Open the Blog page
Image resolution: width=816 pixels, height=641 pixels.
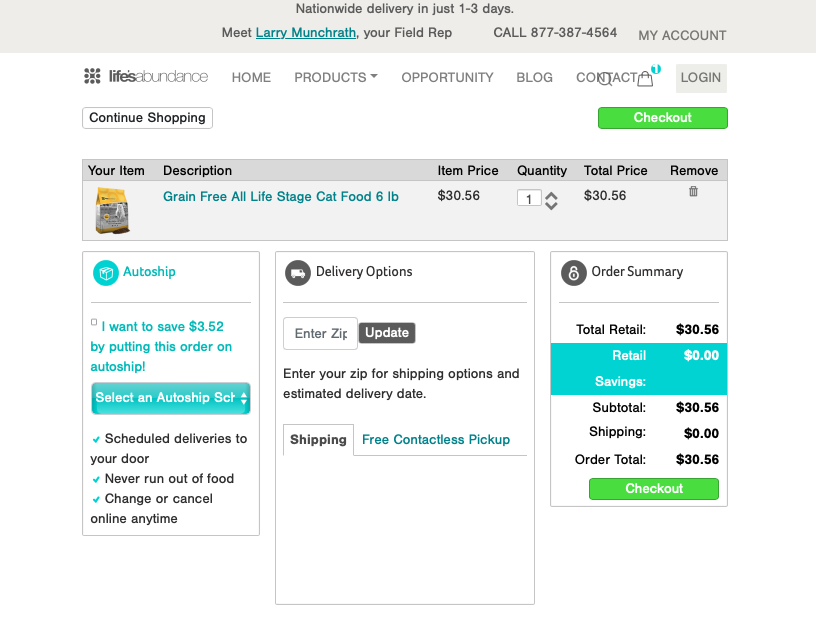click(x=534, y=77)
